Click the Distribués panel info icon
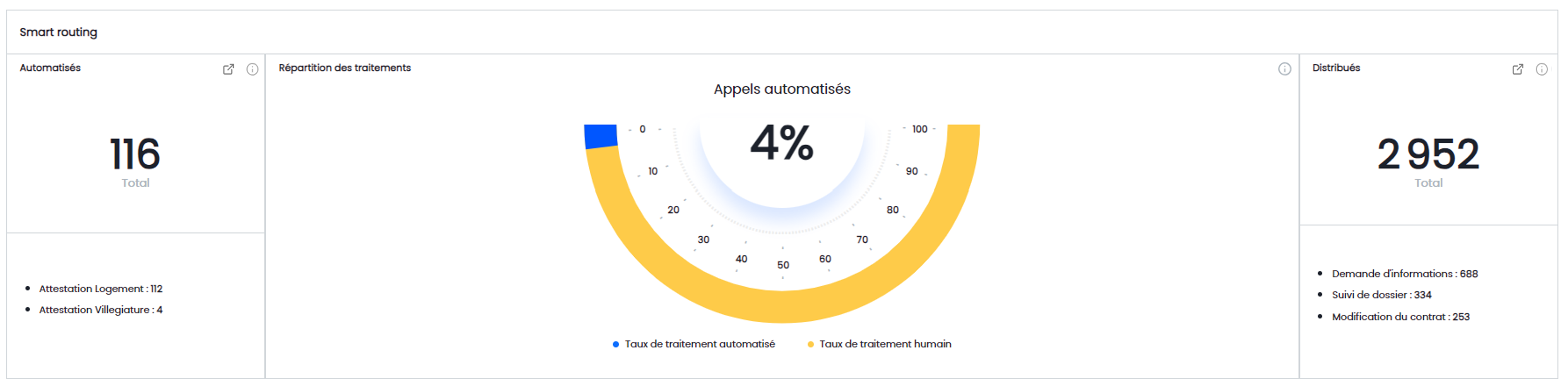Image resolution: width=1568 pixels, height=379 pixels. [x=1541, y=69]
